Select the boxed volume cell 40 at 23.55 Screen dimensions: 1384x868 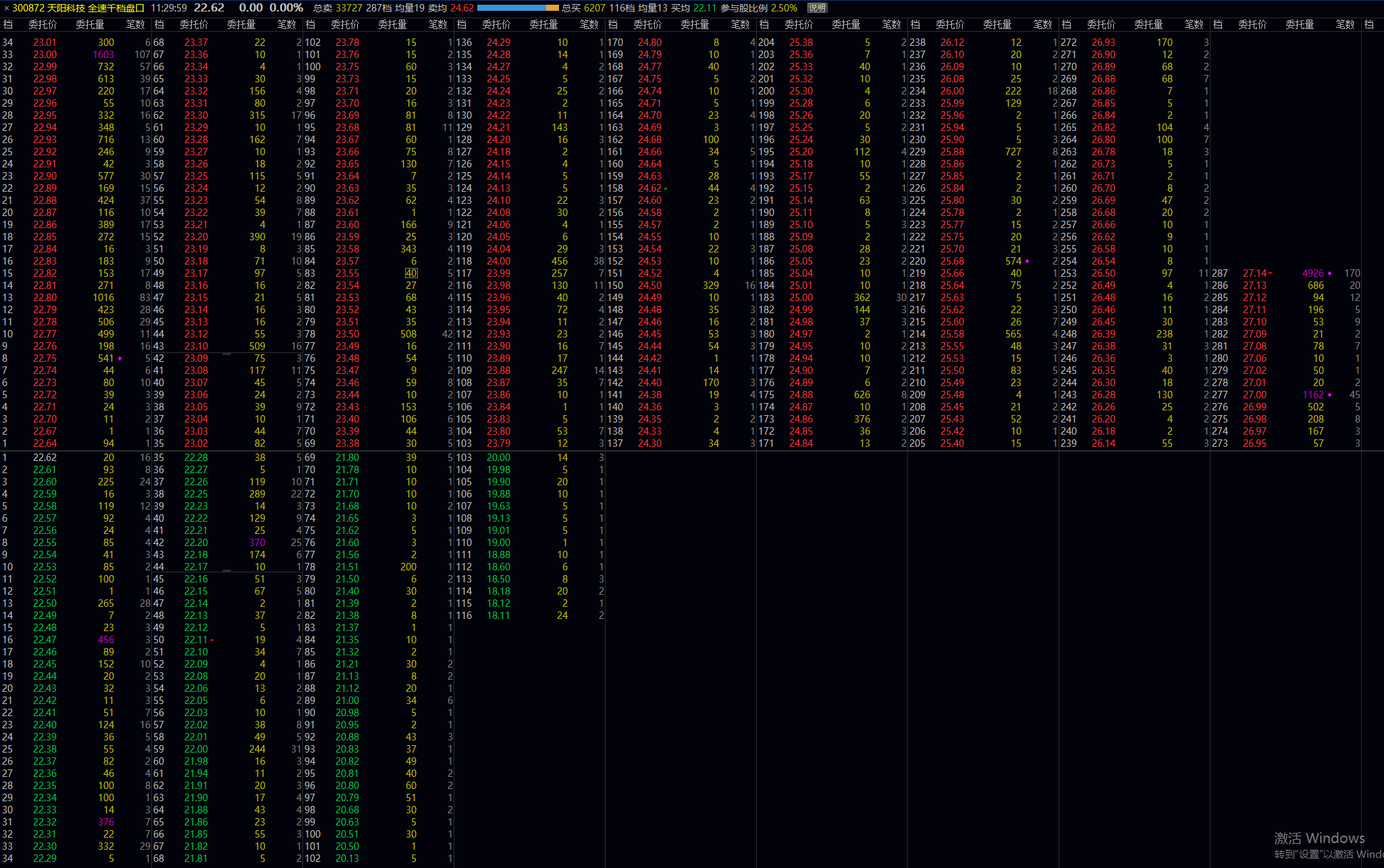click(411, 273)
